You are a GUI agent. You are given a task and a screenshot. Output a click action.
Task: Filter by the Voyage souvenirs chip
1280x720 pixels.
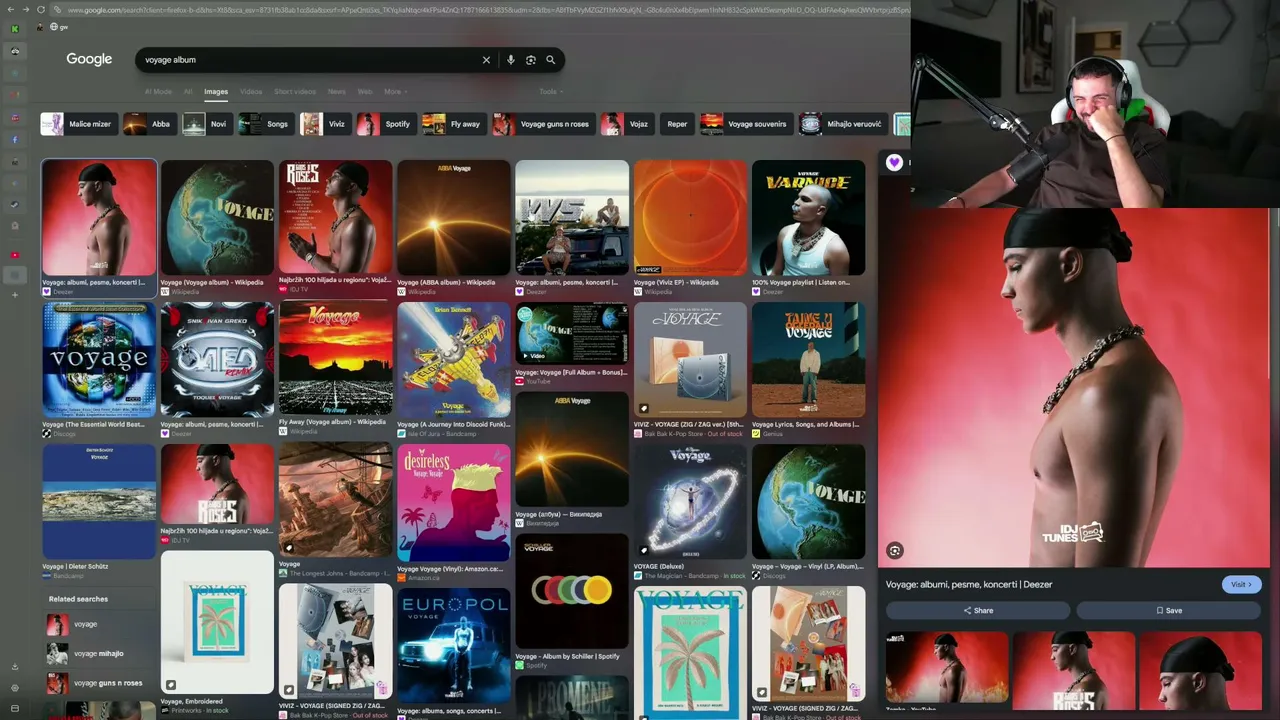click(745, 124)
